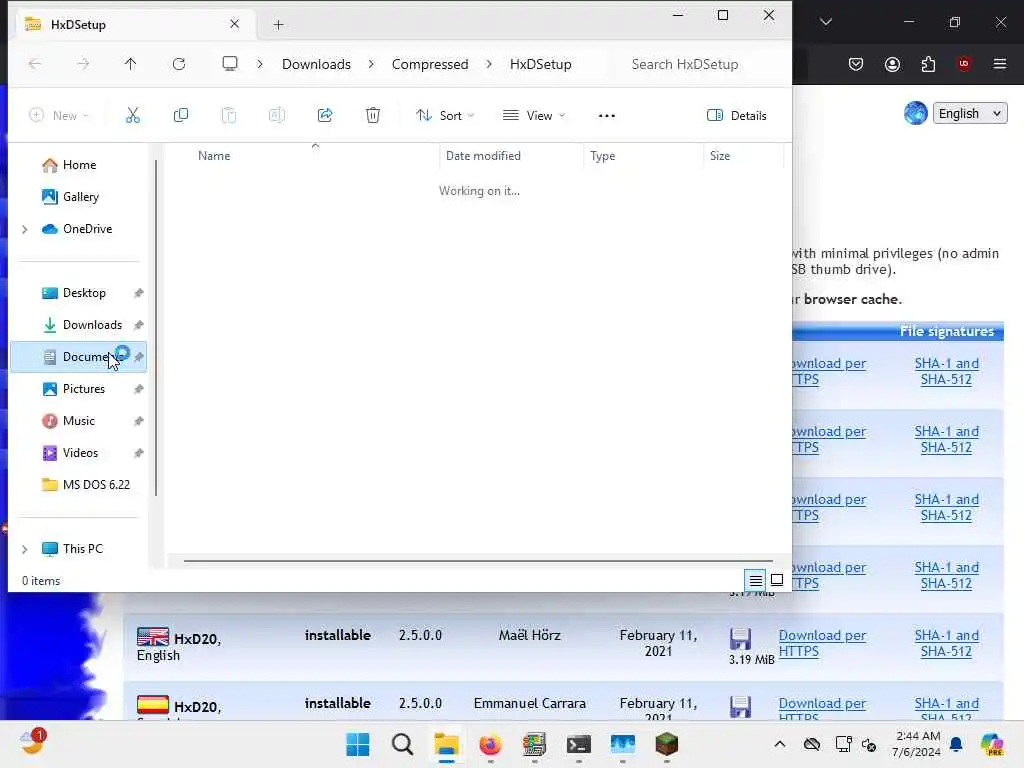Add a new Explorer tab

278,25
